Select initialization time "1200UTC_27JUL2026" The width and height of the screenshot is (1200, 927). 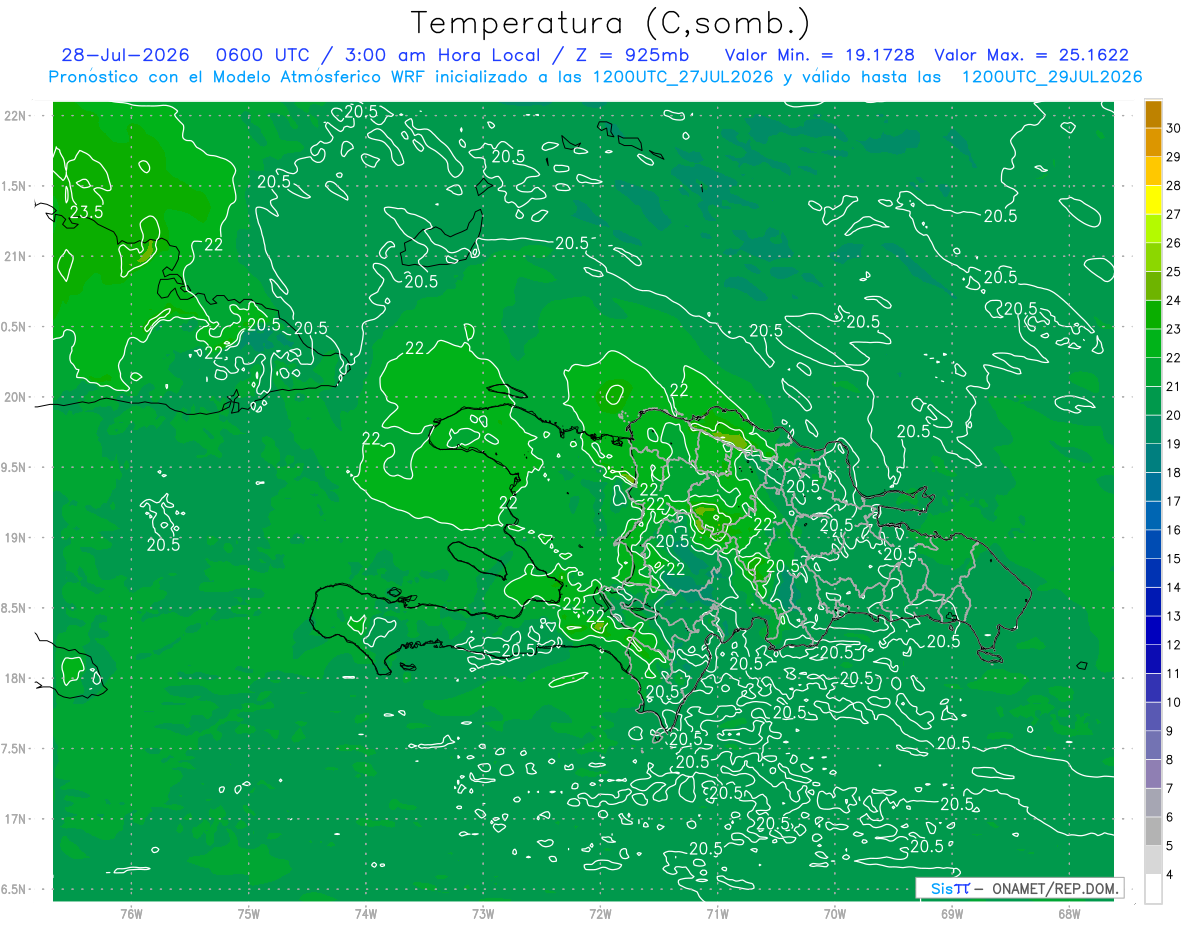click(x=683, y=77)
